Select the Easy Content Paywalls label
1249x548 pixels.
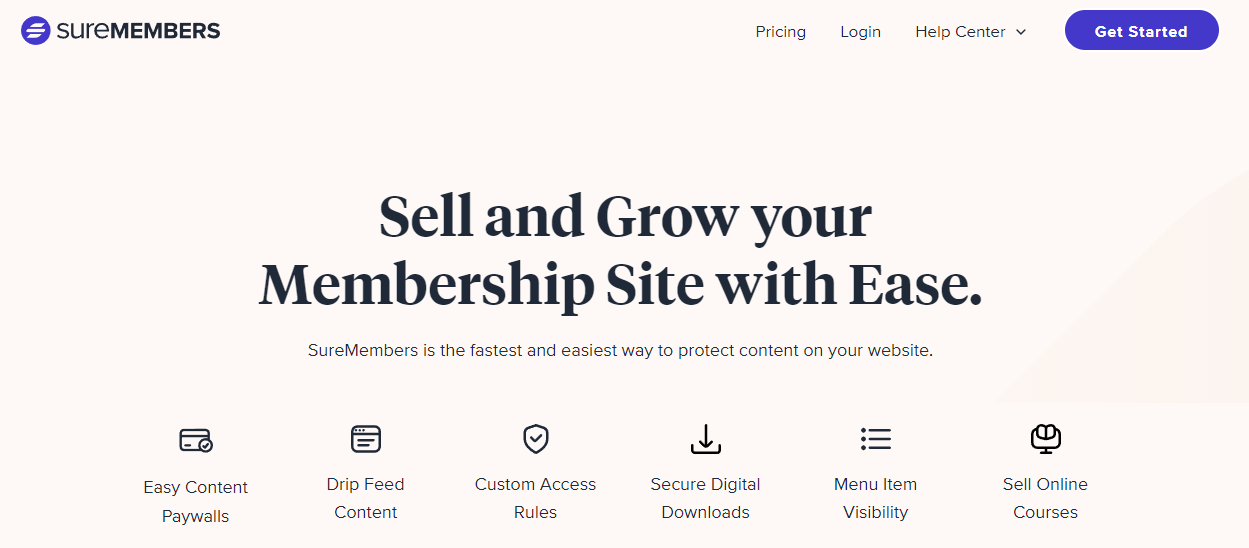coord(196,502)
